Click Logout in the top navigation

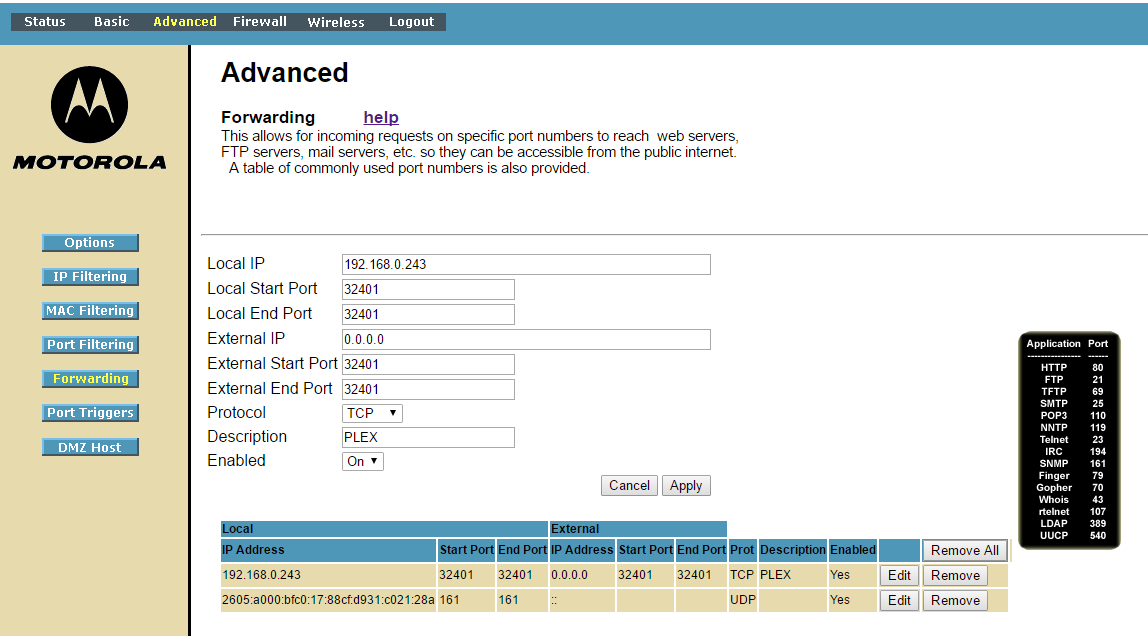point(411,22)
